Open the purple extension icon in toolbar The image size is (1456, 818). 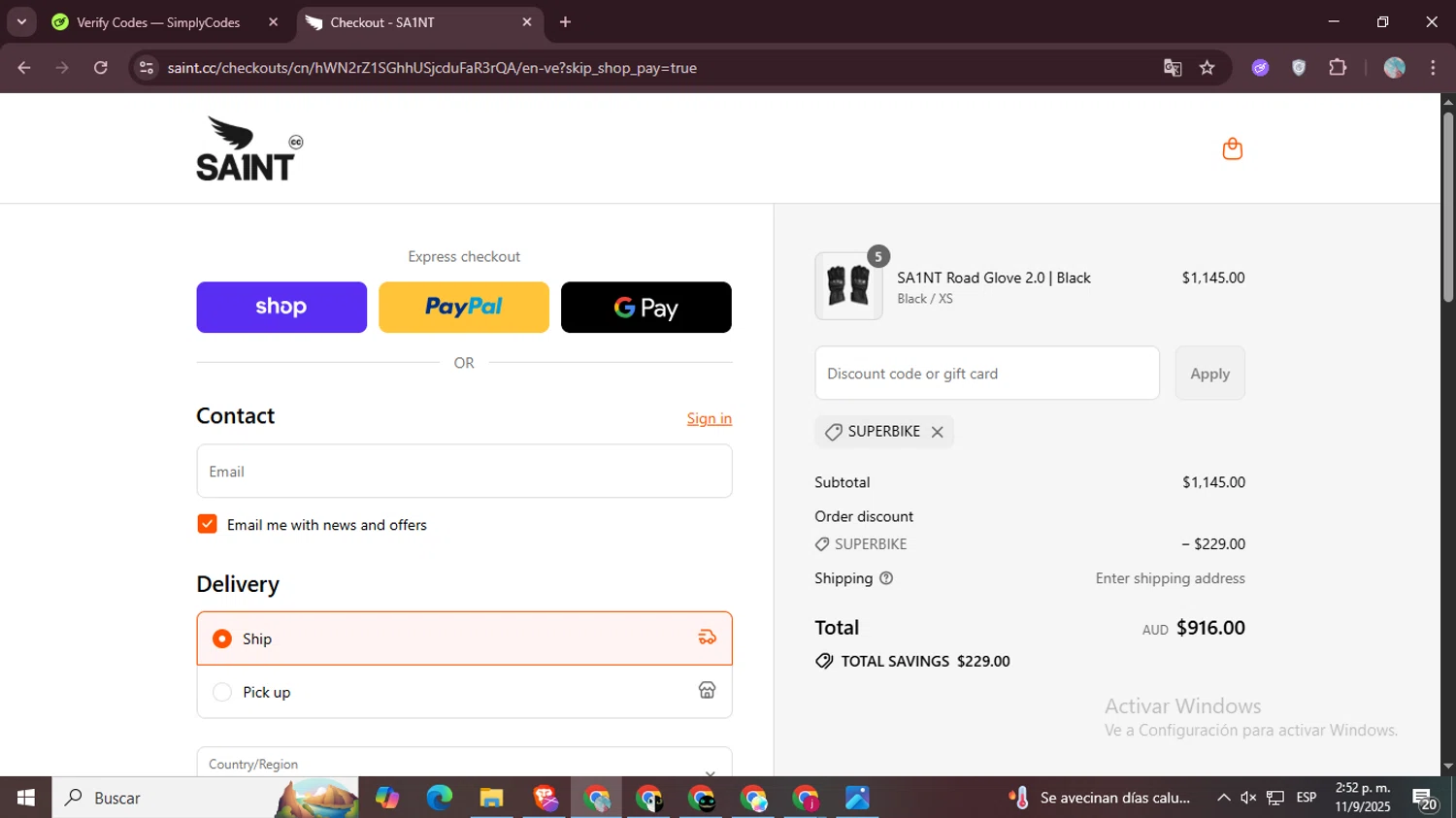(1260, 68)
